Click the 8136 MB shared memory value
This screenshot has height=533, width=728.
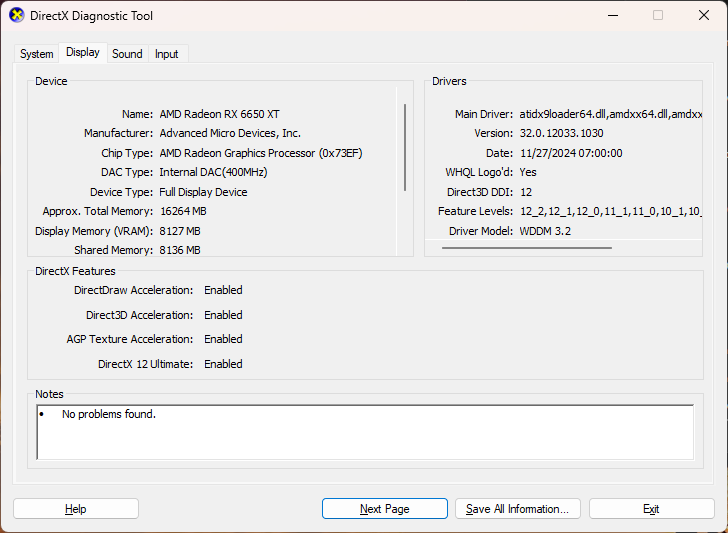(180, 250)
